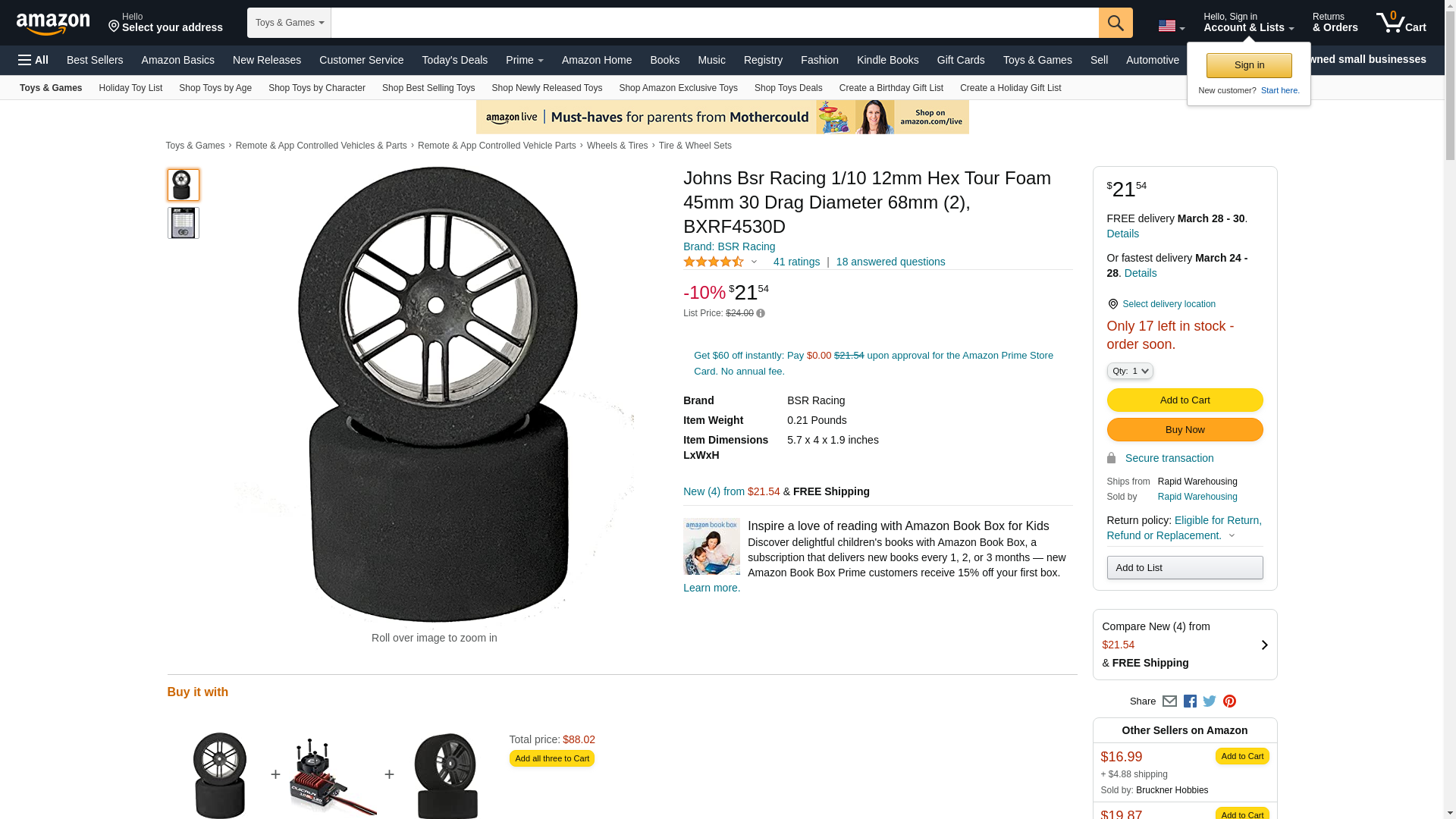Open the All hamburger menu
Viewport: 1456px width, 819px height.
pos(33,60)
